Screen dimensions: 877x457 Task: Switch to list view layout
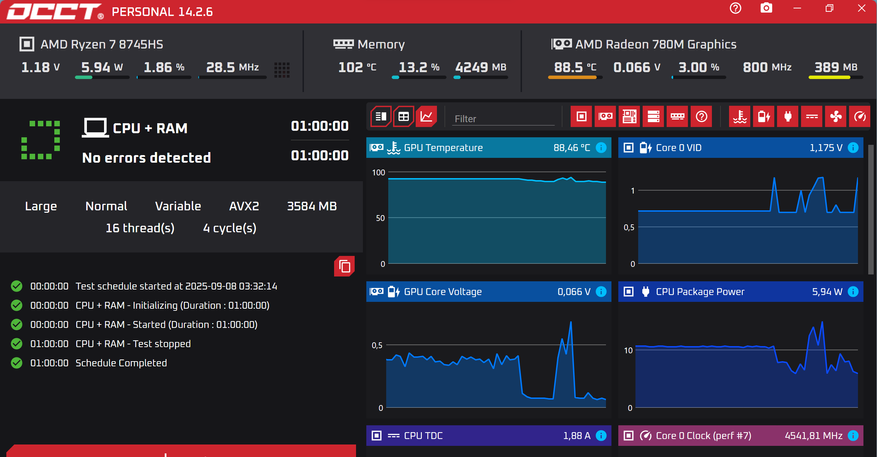(x=380, y=116)
